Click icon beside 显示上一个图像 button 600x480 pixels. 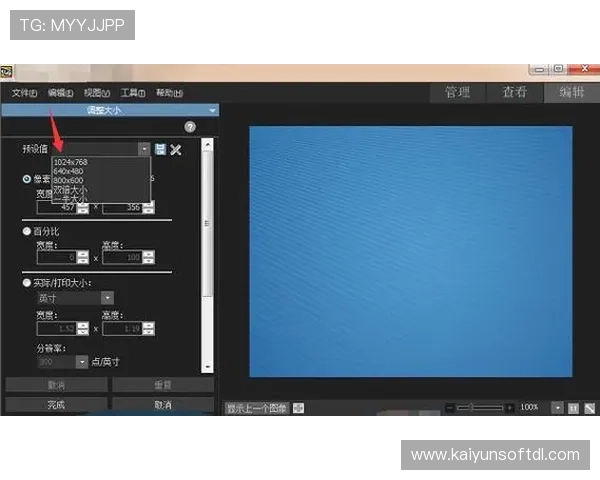(298, 408)
